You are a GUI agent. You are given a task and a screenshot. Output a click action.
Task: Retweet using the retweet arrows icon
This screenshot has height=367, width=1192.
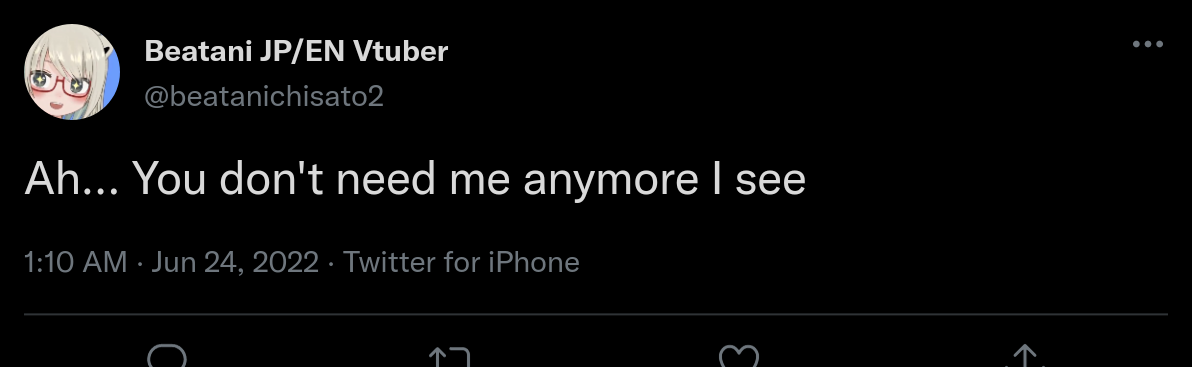click(x=449, y=356)
